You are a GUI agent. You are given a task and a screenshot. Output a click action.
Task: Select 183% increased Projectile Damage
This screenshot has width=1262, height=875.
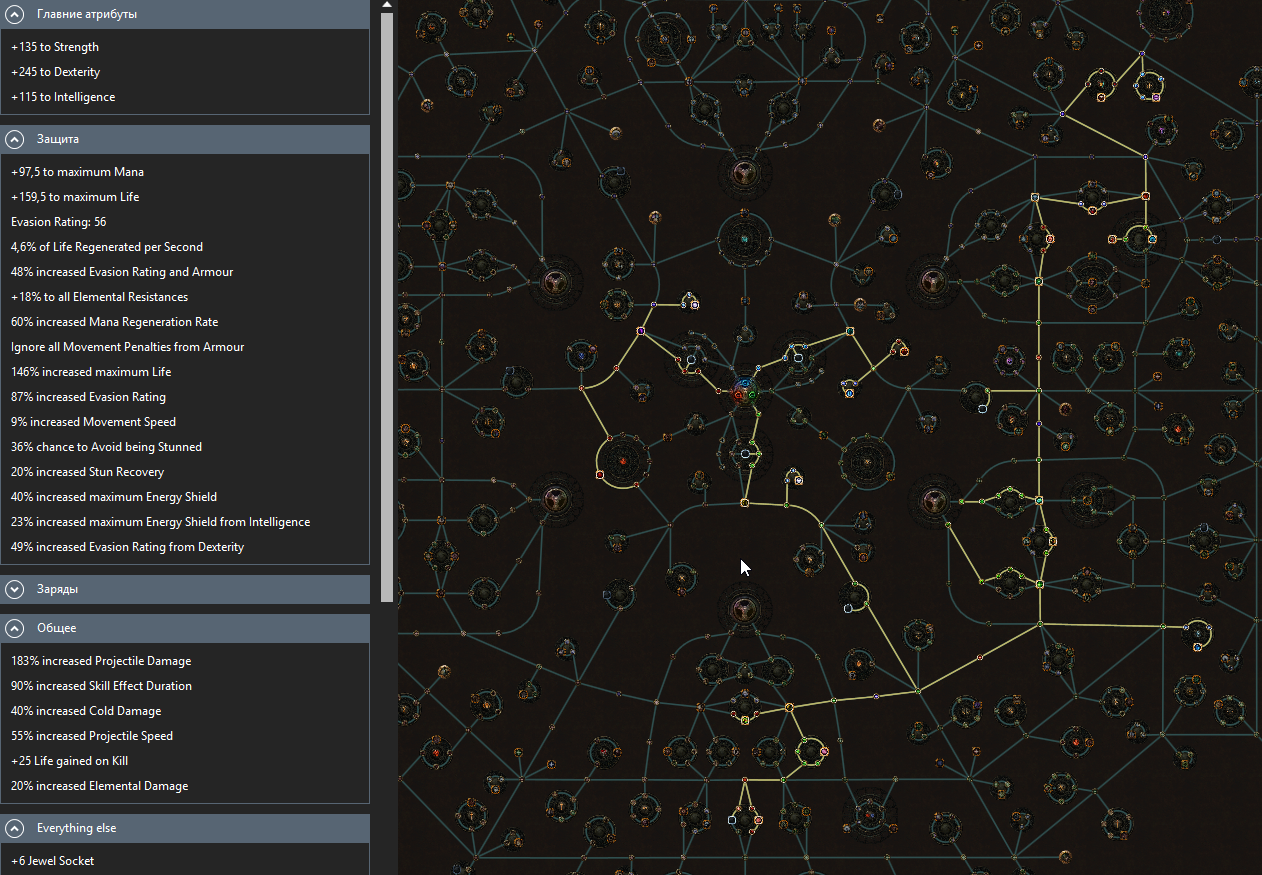pos(101,661)
